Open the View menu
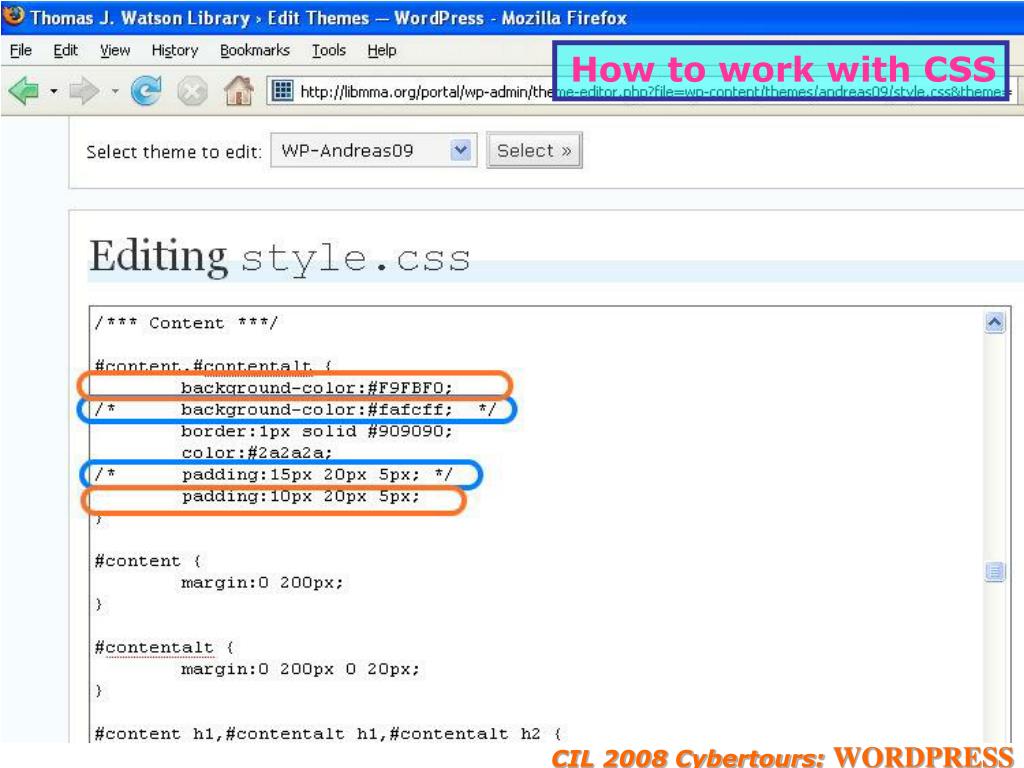The width and height of the screenshot is (1024, 768). pos(115,50)
